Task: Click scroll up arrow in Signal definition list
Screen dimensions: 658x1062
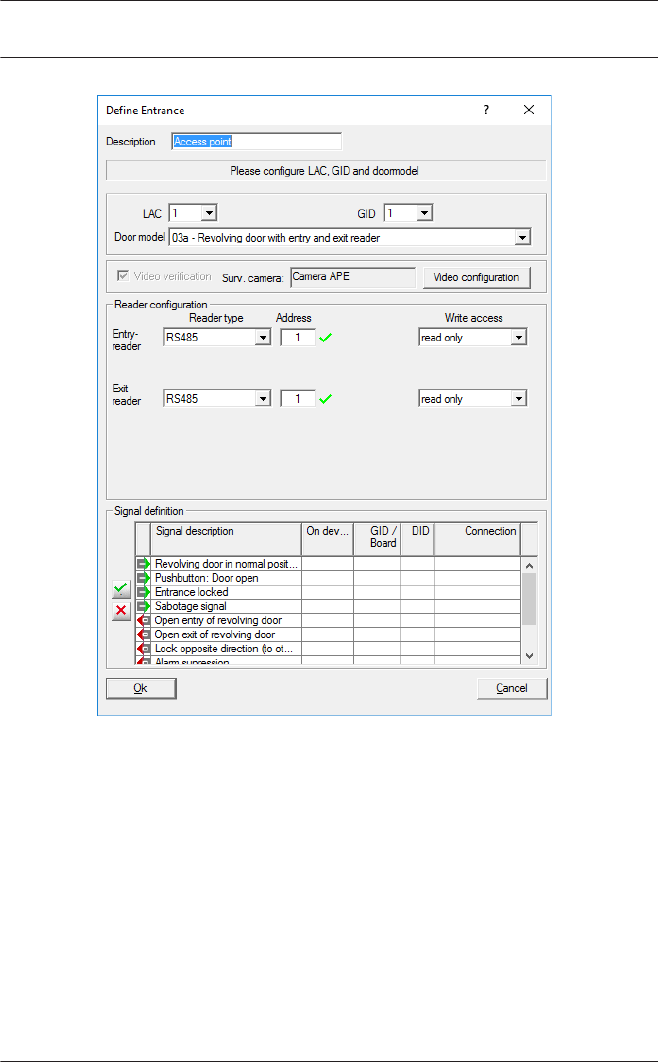Action: pos(529,566)
